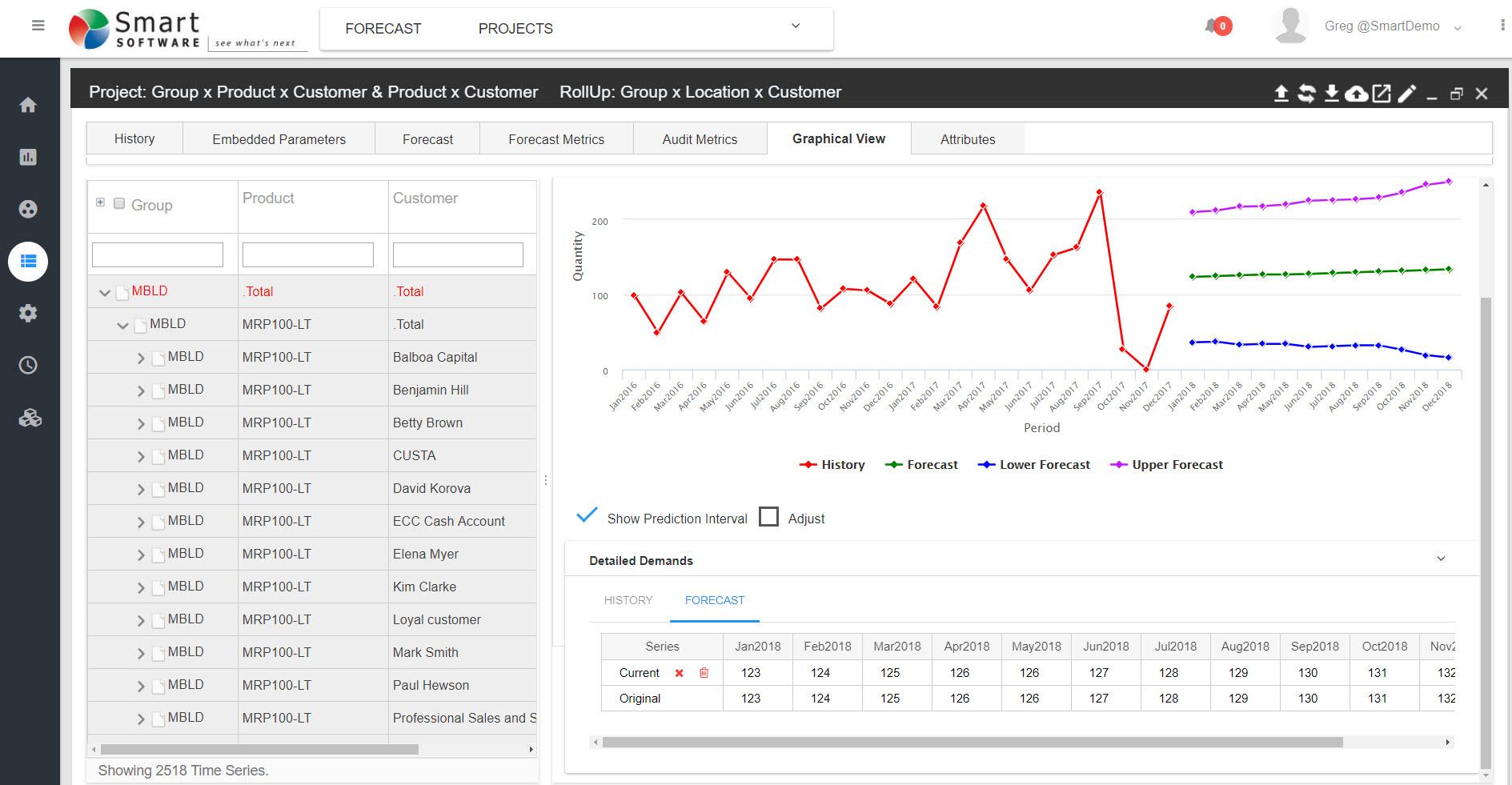Toggle the Upper Forecast legend entry

[x=1168, y=465]
